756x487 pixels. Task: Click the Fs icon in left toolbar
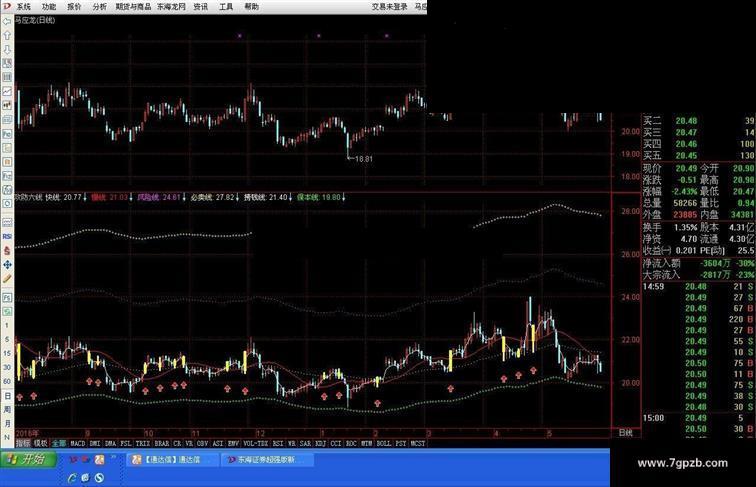pos(7,298)
